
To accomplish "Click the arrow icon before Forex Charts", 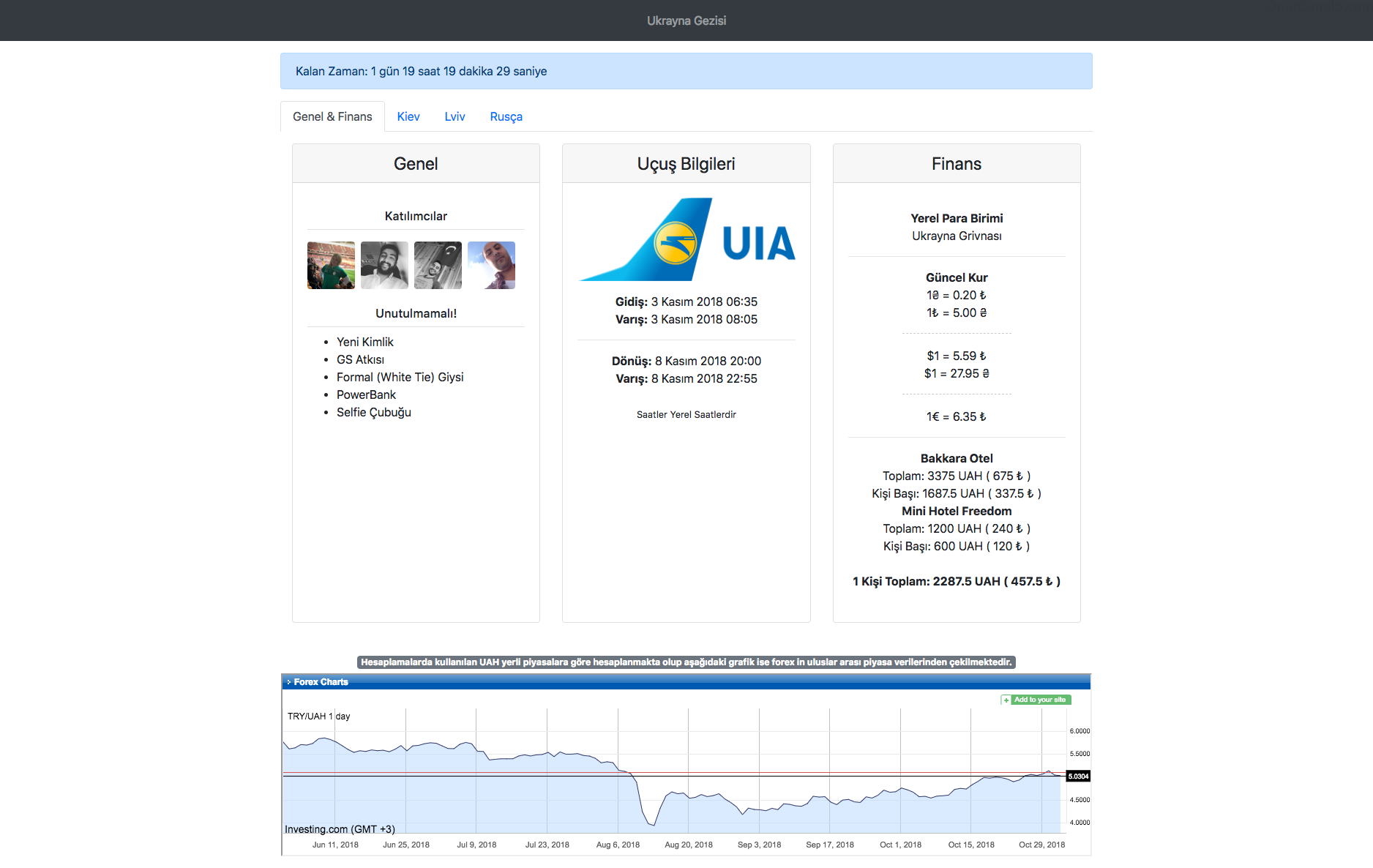I will (289, 682).
